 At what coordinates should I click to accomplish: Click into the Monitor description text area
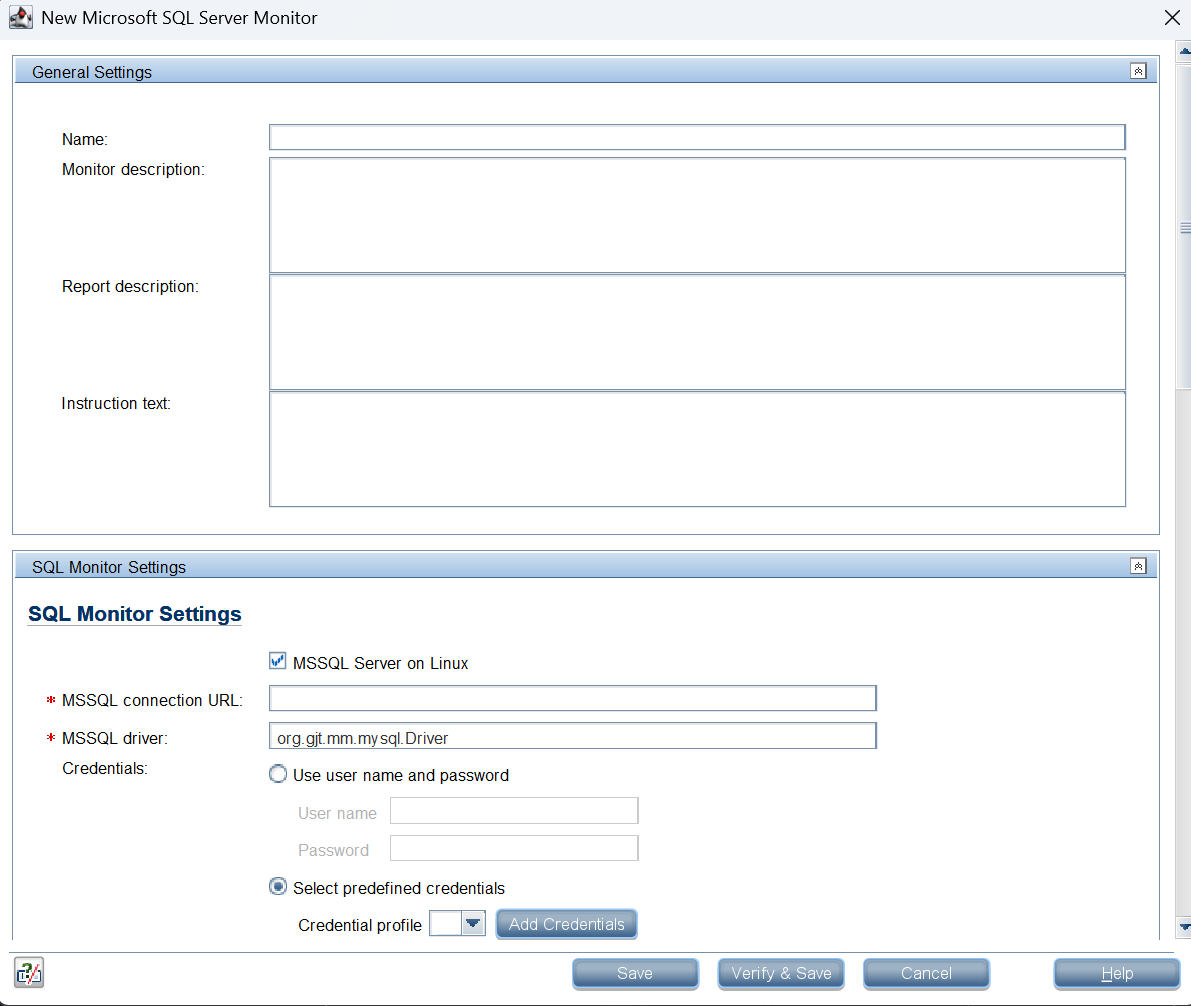tap(697, 215)
